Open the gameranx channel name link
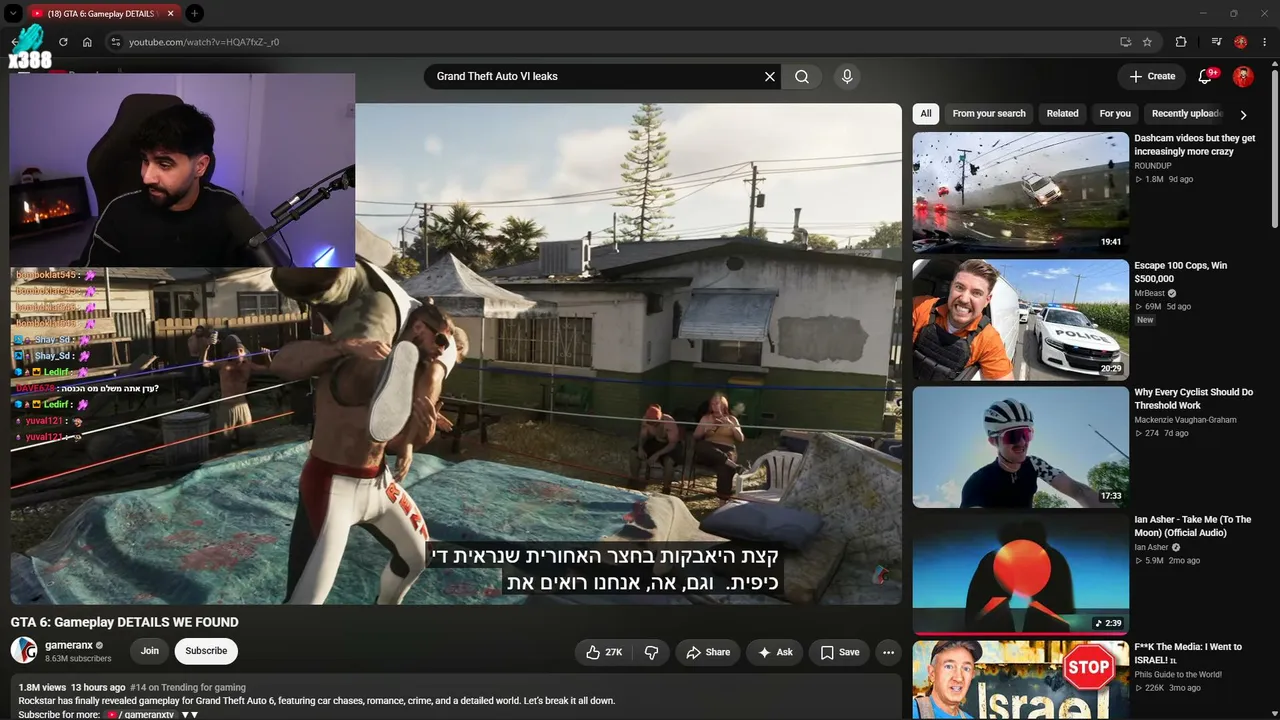 (x=68, y=645)
